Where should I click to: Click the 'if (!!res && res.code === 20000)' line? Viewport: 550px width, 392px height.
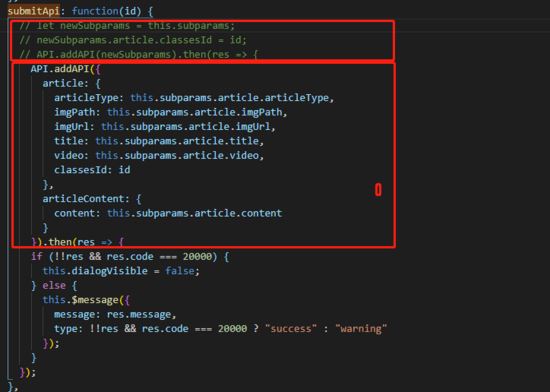[130, 257]
